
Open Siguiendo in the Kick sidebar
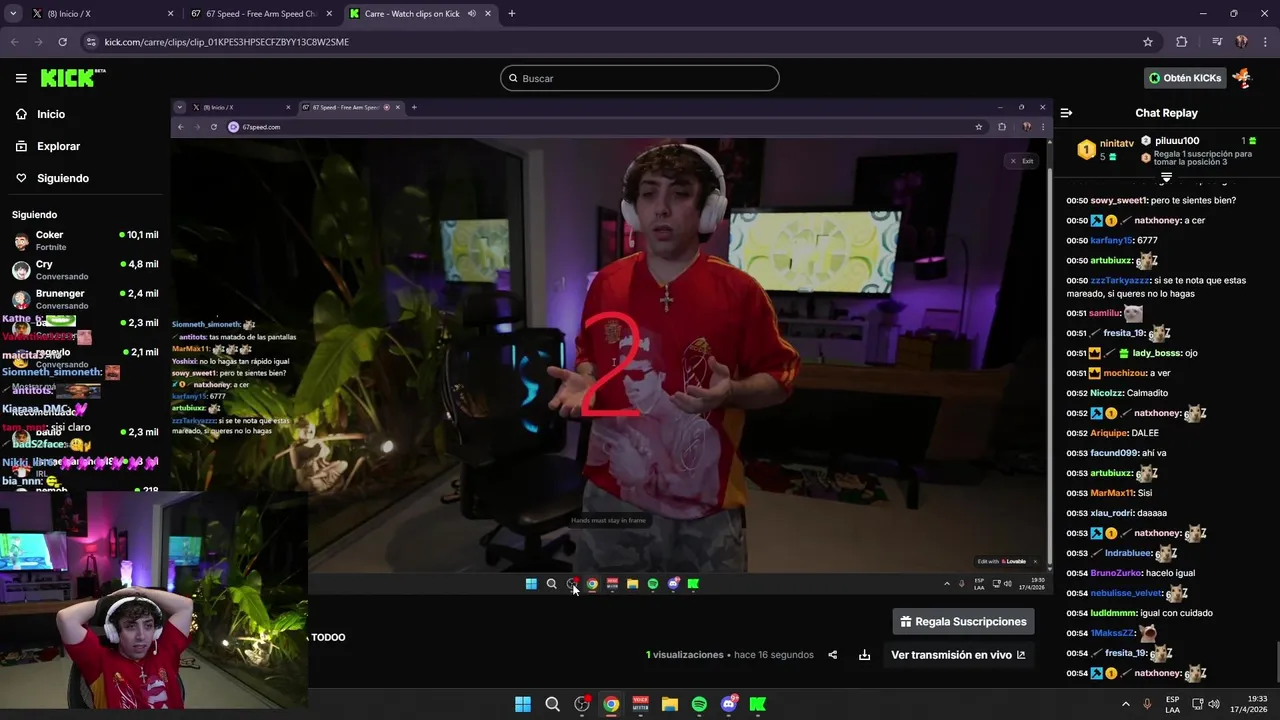(x=63, y=178)
